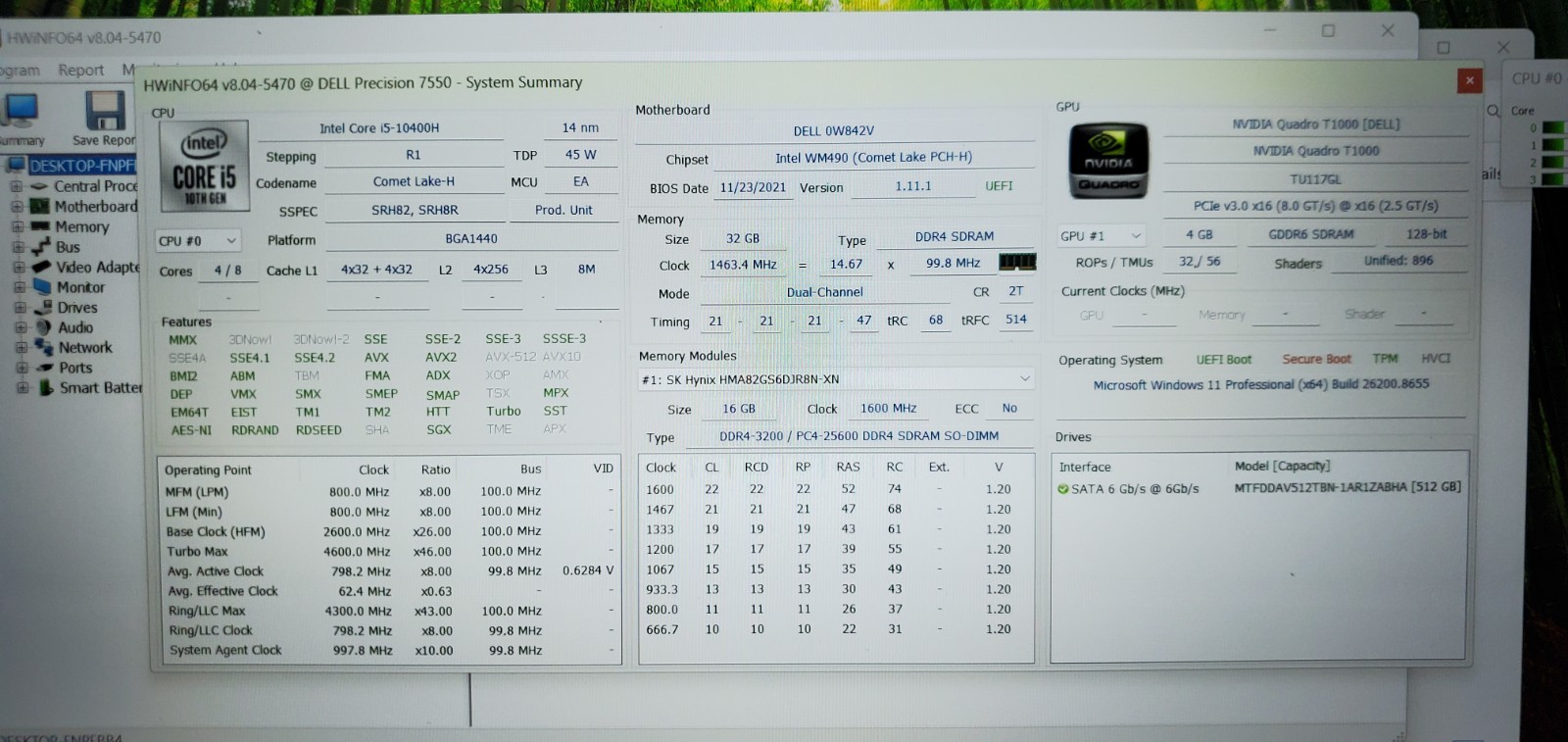The width and height of the screenshot is (1568, 742).
Task: Click the Intel WM490 chipset value
Action: pyautogui.click(x=873, y=158)
